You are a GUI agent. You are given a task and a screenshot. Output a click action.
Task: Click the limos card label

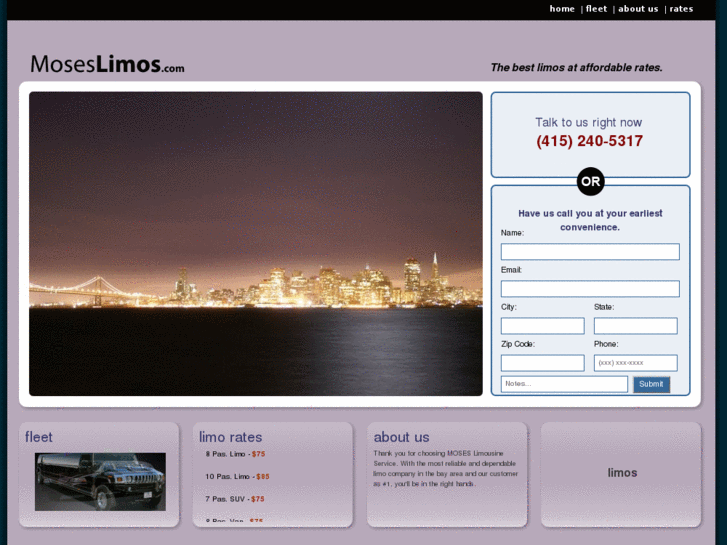(x=622, y=473)
